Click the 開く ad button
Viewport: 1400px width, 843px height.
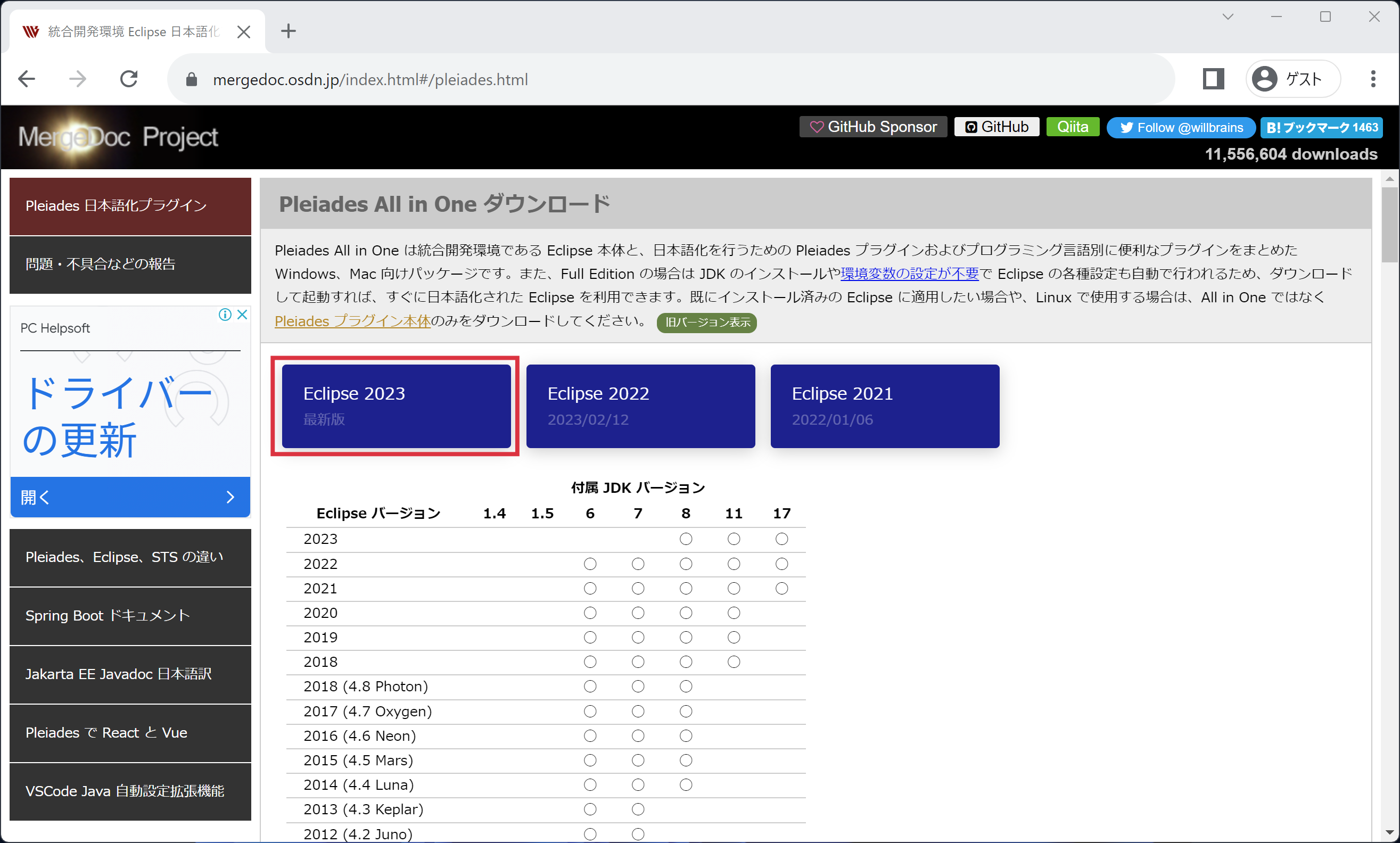[130, 497]
